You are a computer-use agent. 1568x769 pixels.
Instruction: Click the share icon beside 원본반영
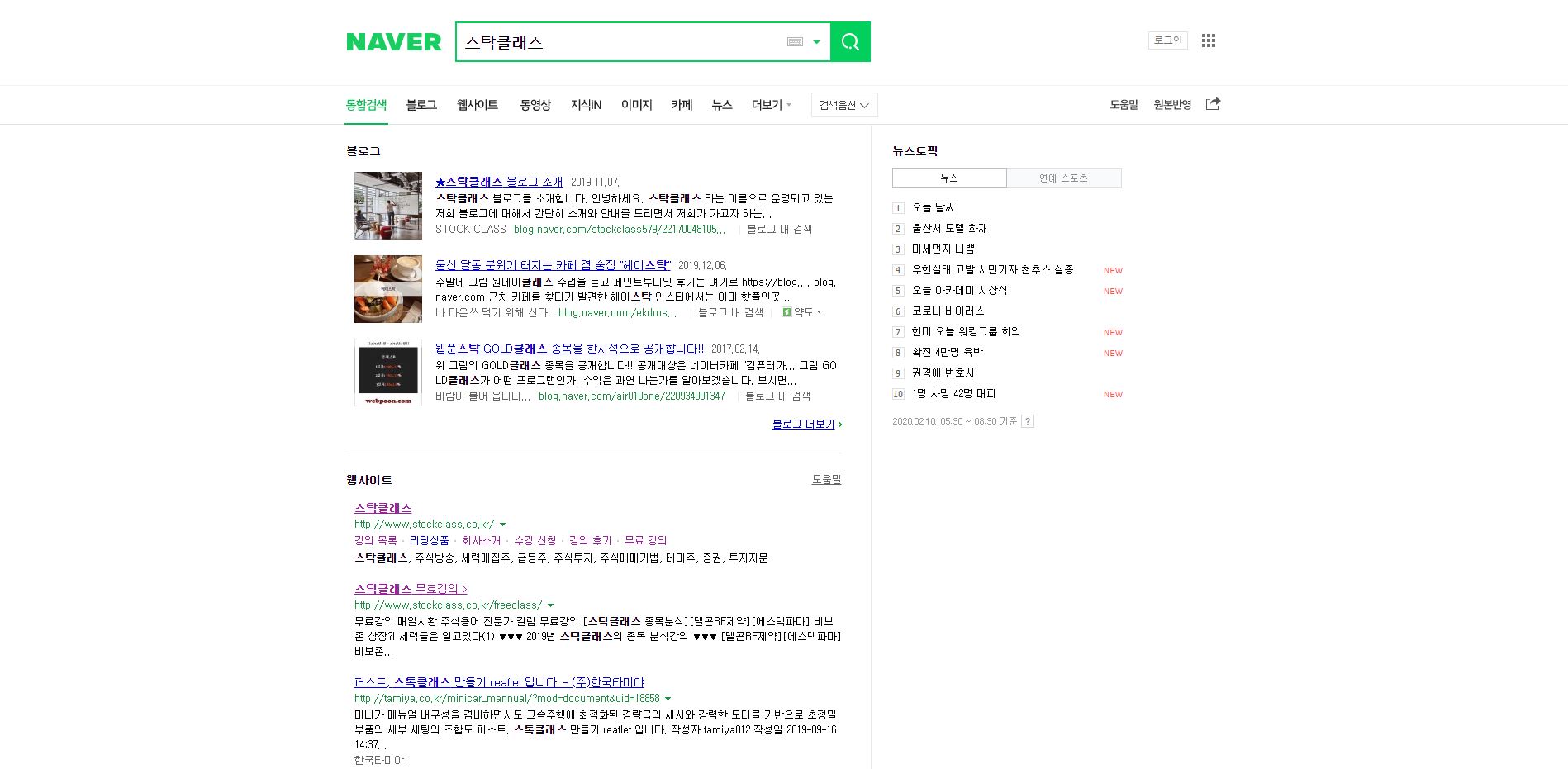click(x=1213, y=104)
